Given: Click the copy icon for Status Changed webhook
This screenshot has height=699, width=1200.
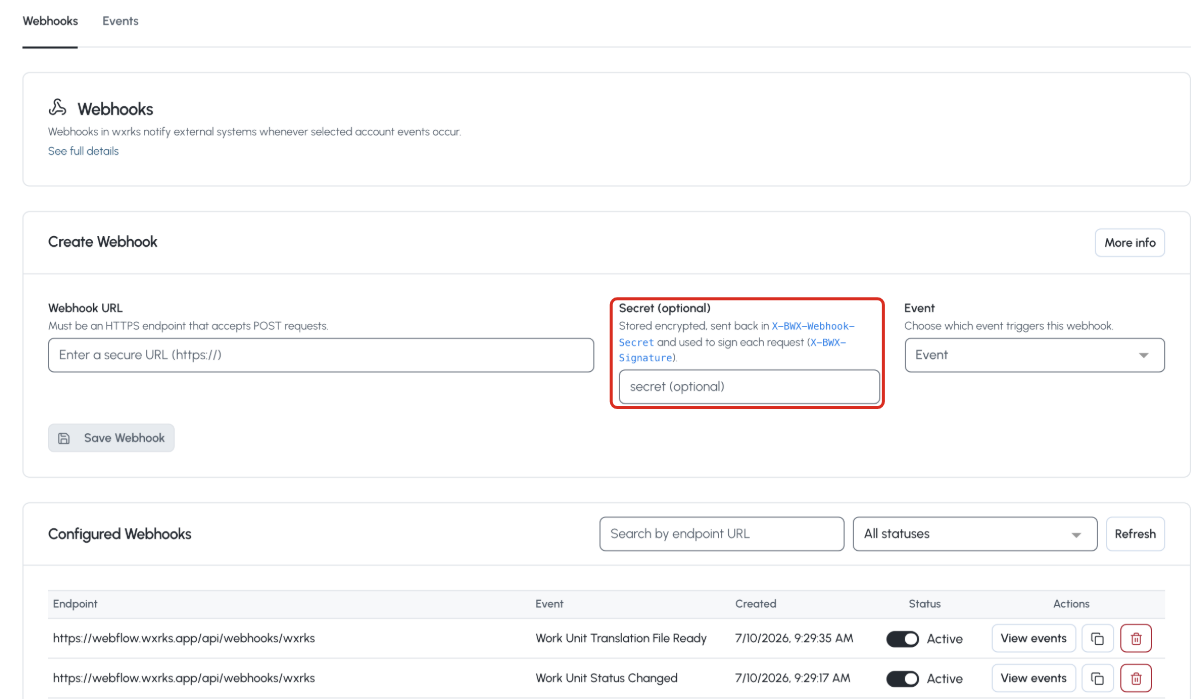Looking at the screenshot, I should click(x=1097, y=678).
